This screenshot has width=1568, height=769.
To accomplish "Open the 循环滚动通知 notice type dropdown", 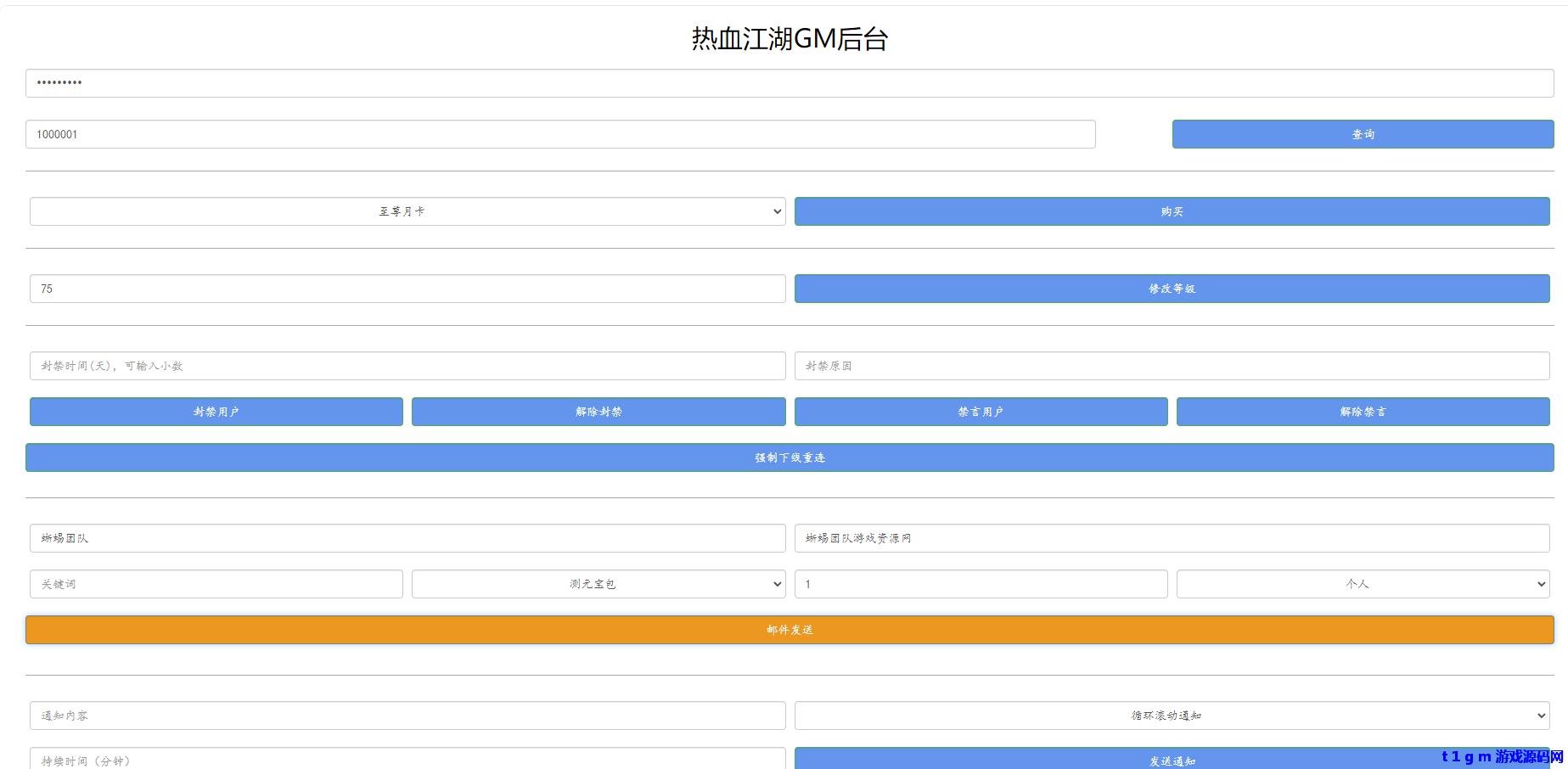I will point(1172,716).
